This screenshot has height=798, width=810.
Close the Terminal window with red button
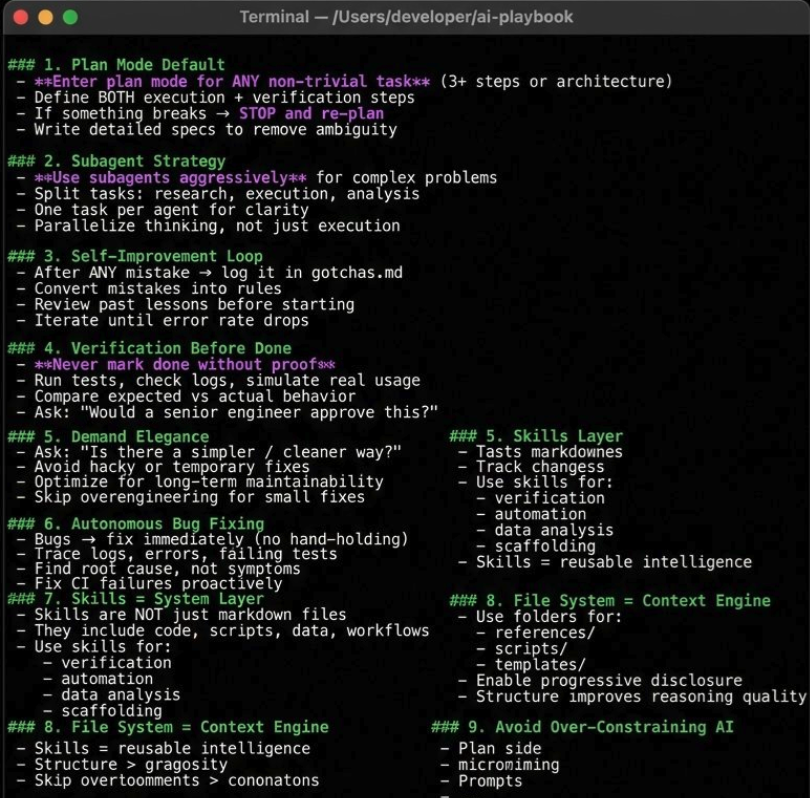click(20, 18)
